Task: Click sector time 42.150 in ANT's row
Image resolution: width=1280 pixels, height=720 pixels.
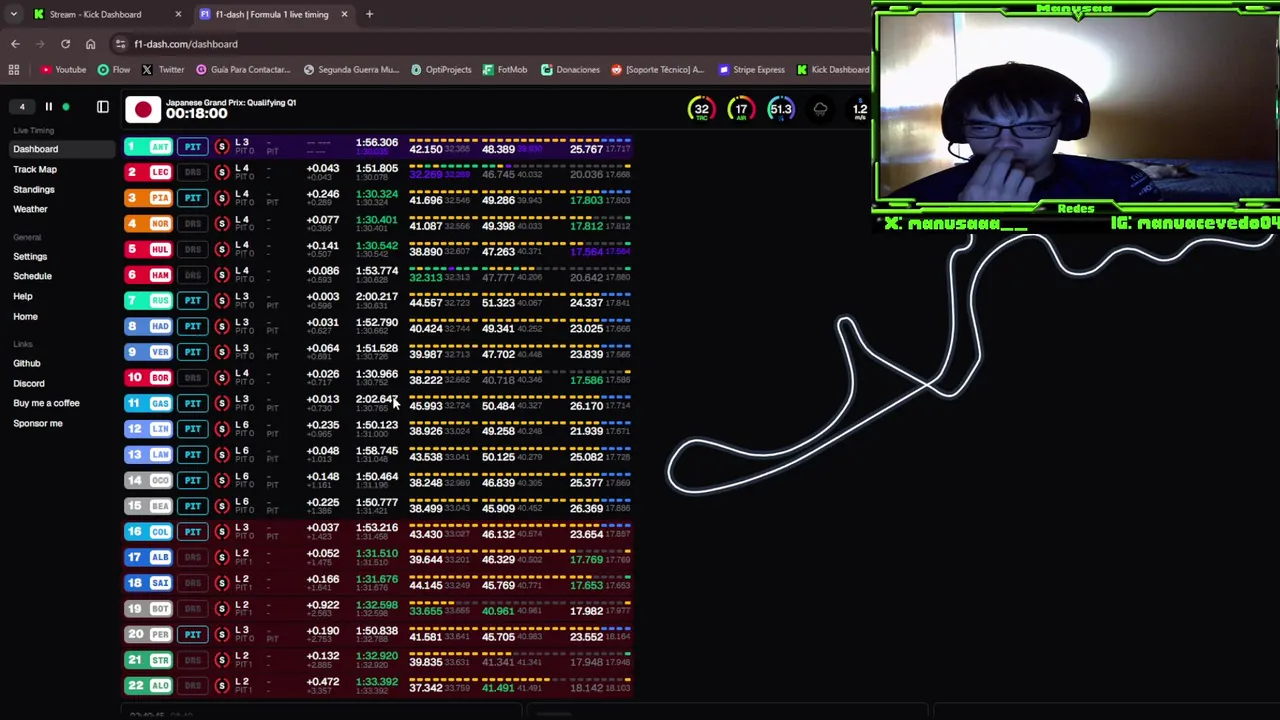Action: [x=426, y=150]
